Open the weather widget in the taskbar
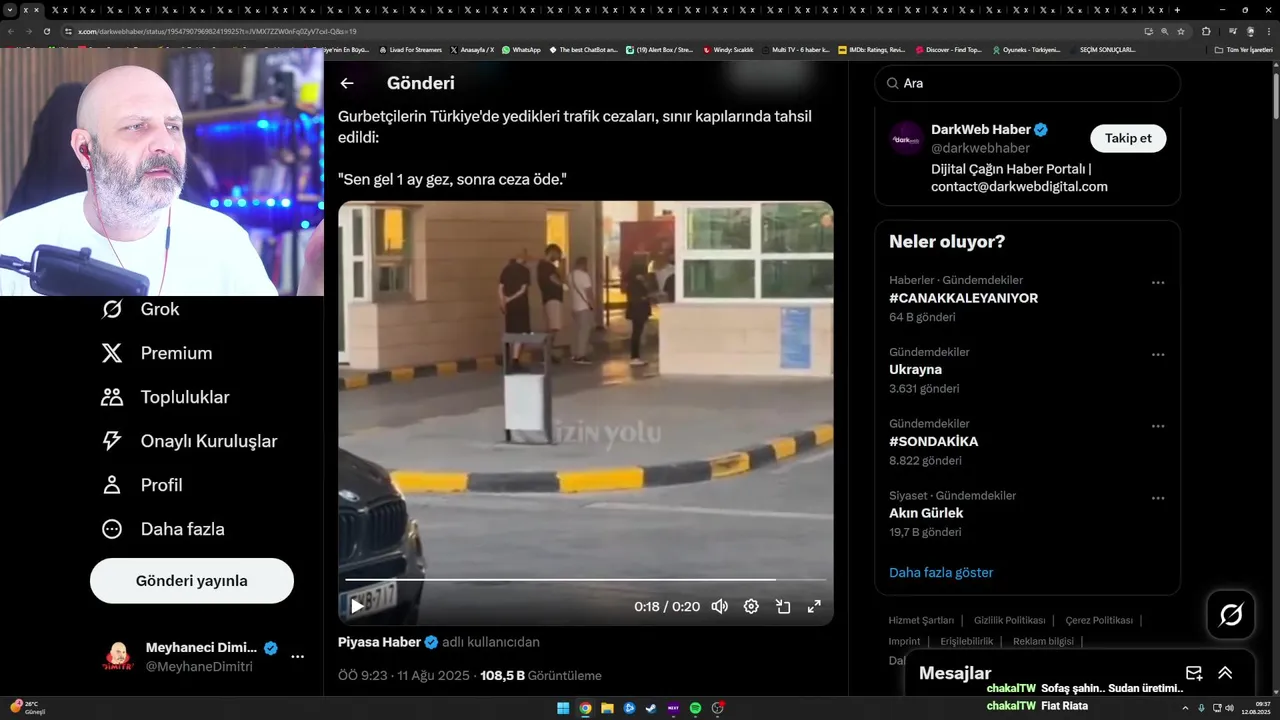 pos(26,707)
